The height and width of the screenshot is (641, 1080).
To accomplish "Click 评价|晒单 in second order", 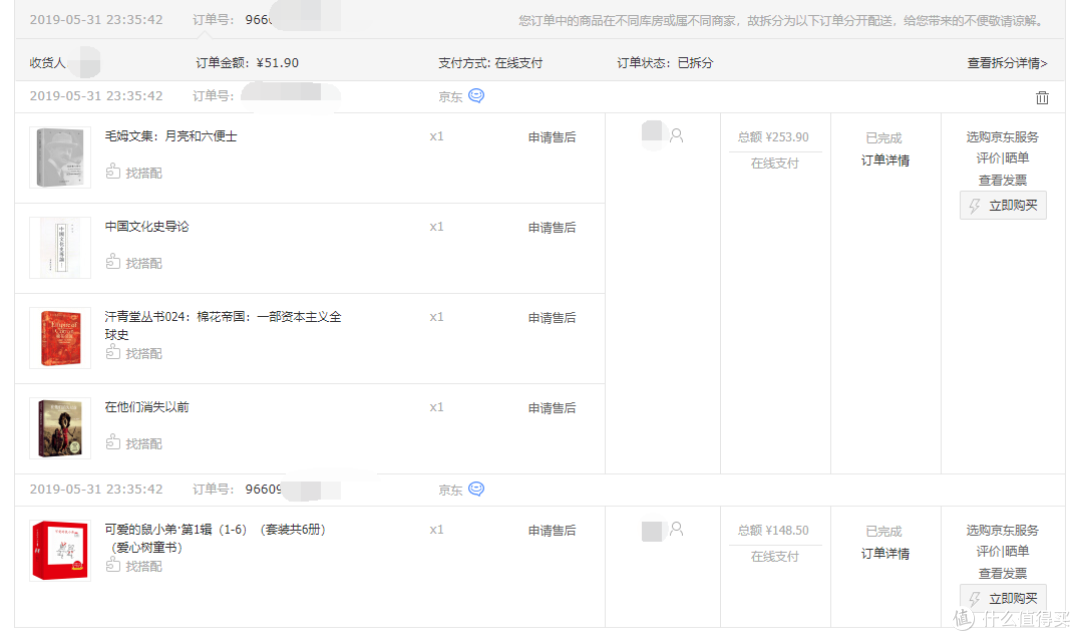I will [1002, 551].
